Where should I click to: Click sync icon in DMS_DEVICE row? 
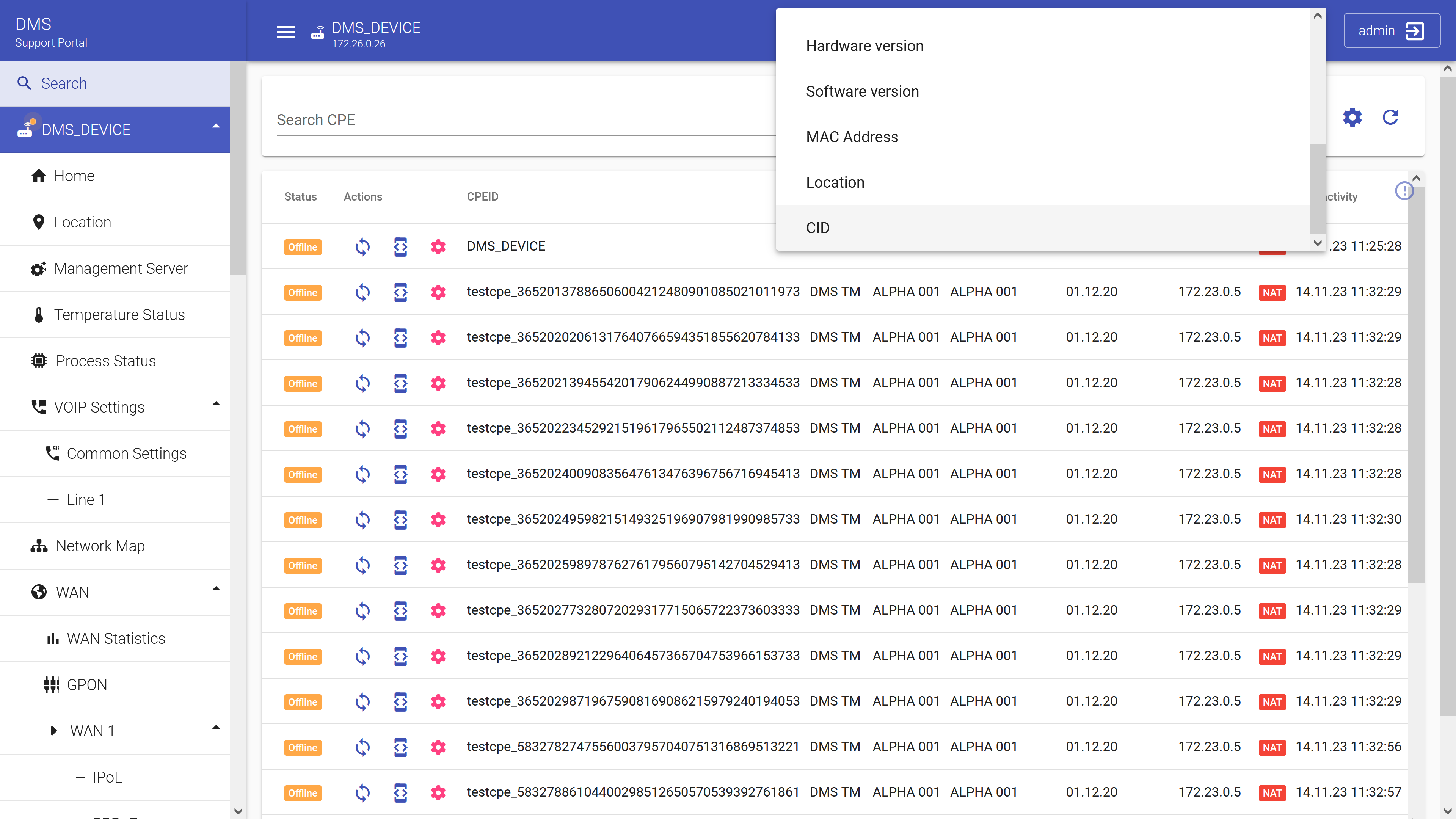362,246
